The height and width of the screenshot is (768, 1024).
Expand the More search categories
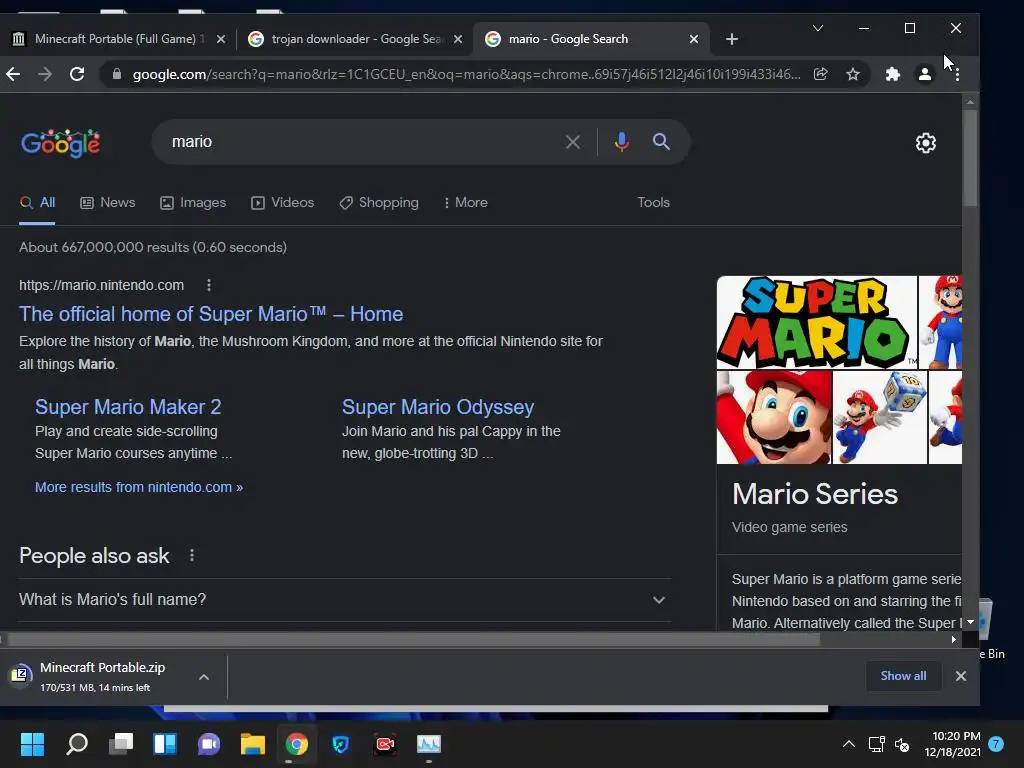tap(465, 202)
